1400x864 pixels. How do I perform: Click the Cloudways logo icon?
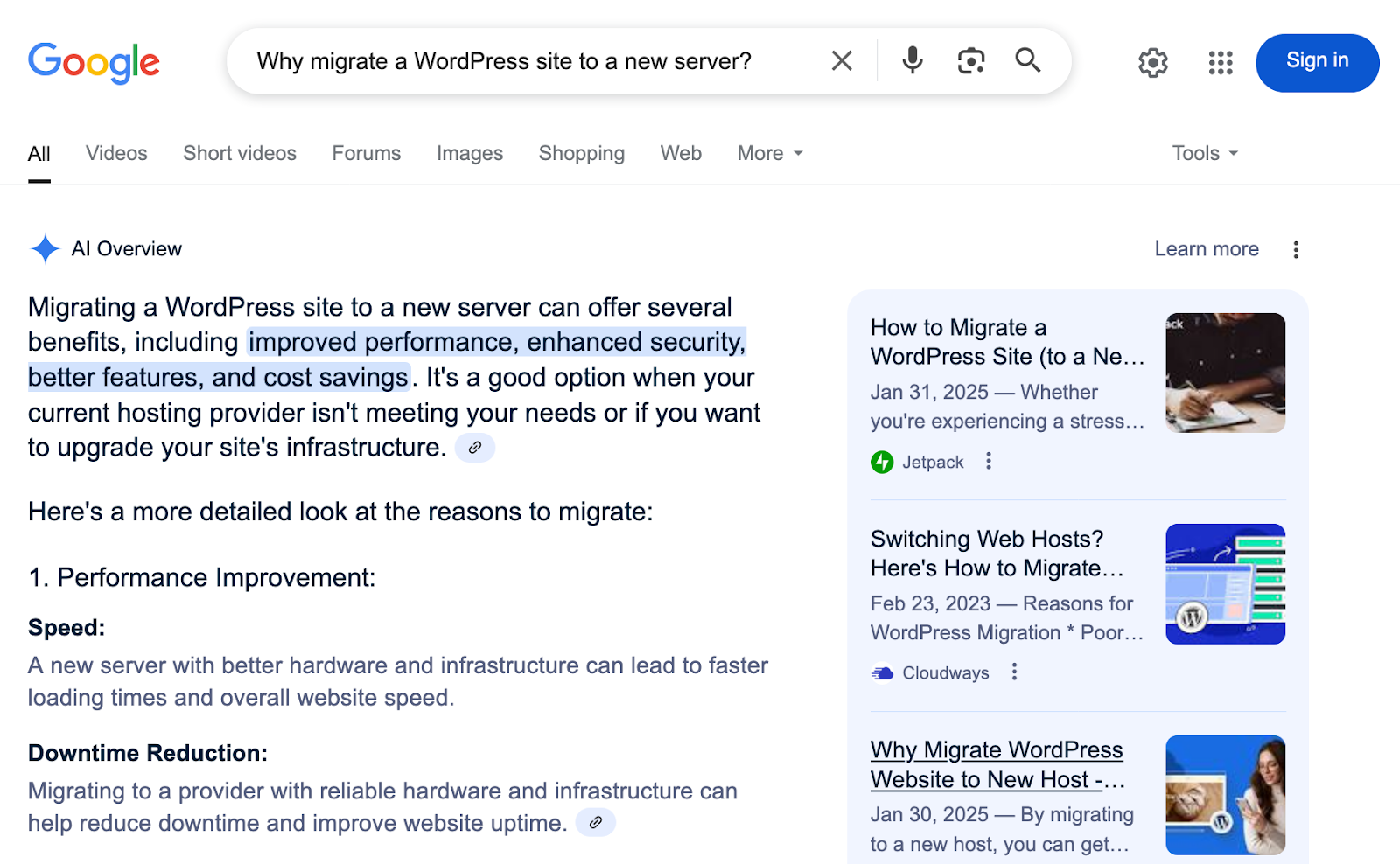coord(882,672)
